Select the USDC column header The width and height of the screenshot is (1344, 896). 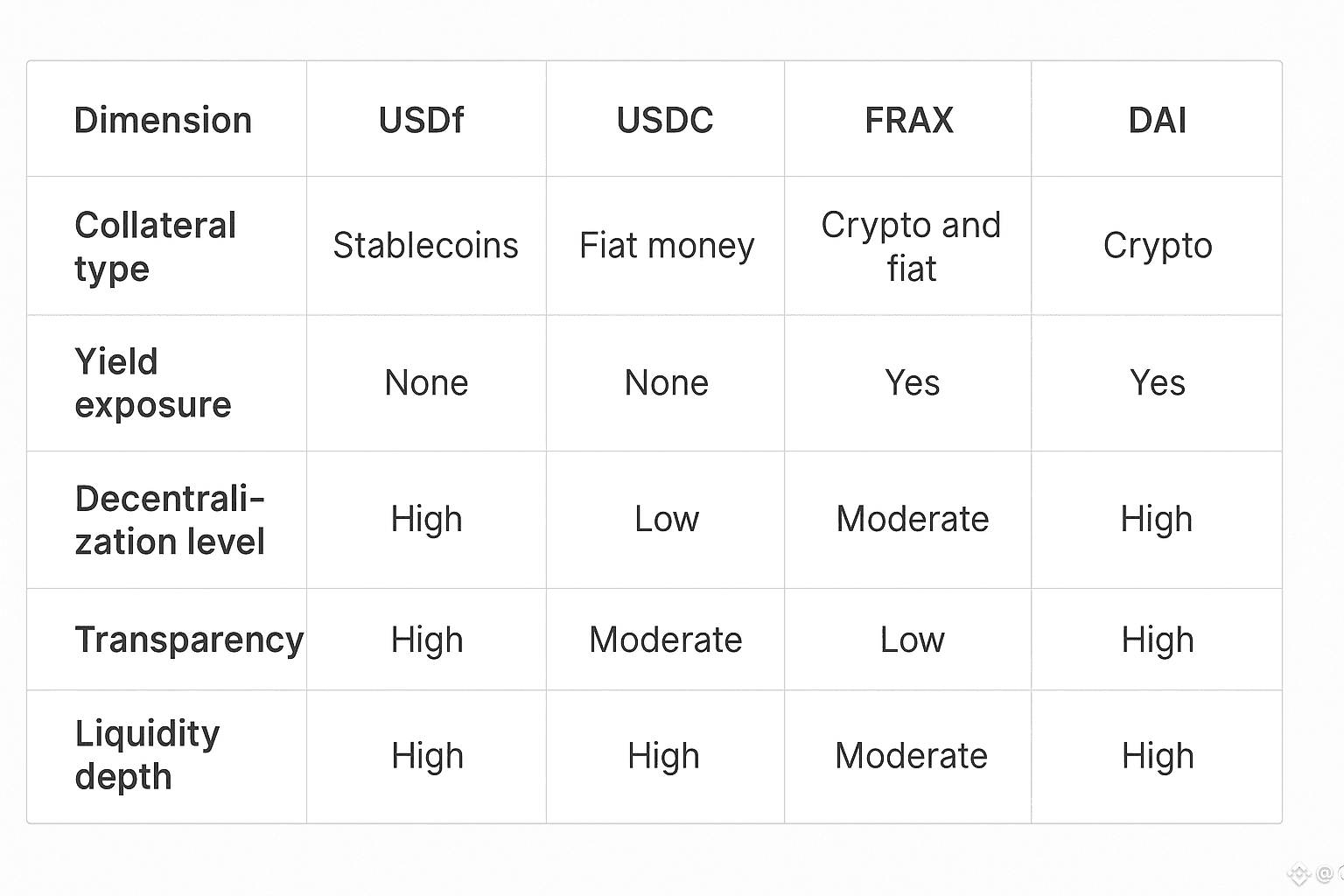[665, 120]
